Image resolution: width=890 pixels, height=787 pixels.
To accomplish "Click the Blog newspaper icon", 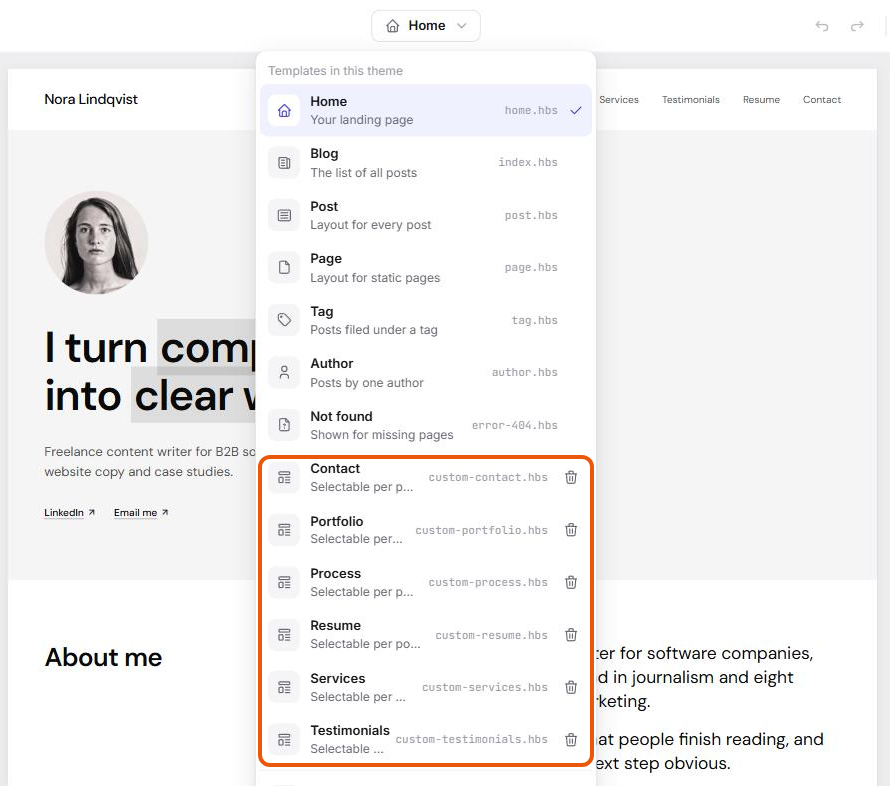I will pyautogui.click(x=284, y=163).
